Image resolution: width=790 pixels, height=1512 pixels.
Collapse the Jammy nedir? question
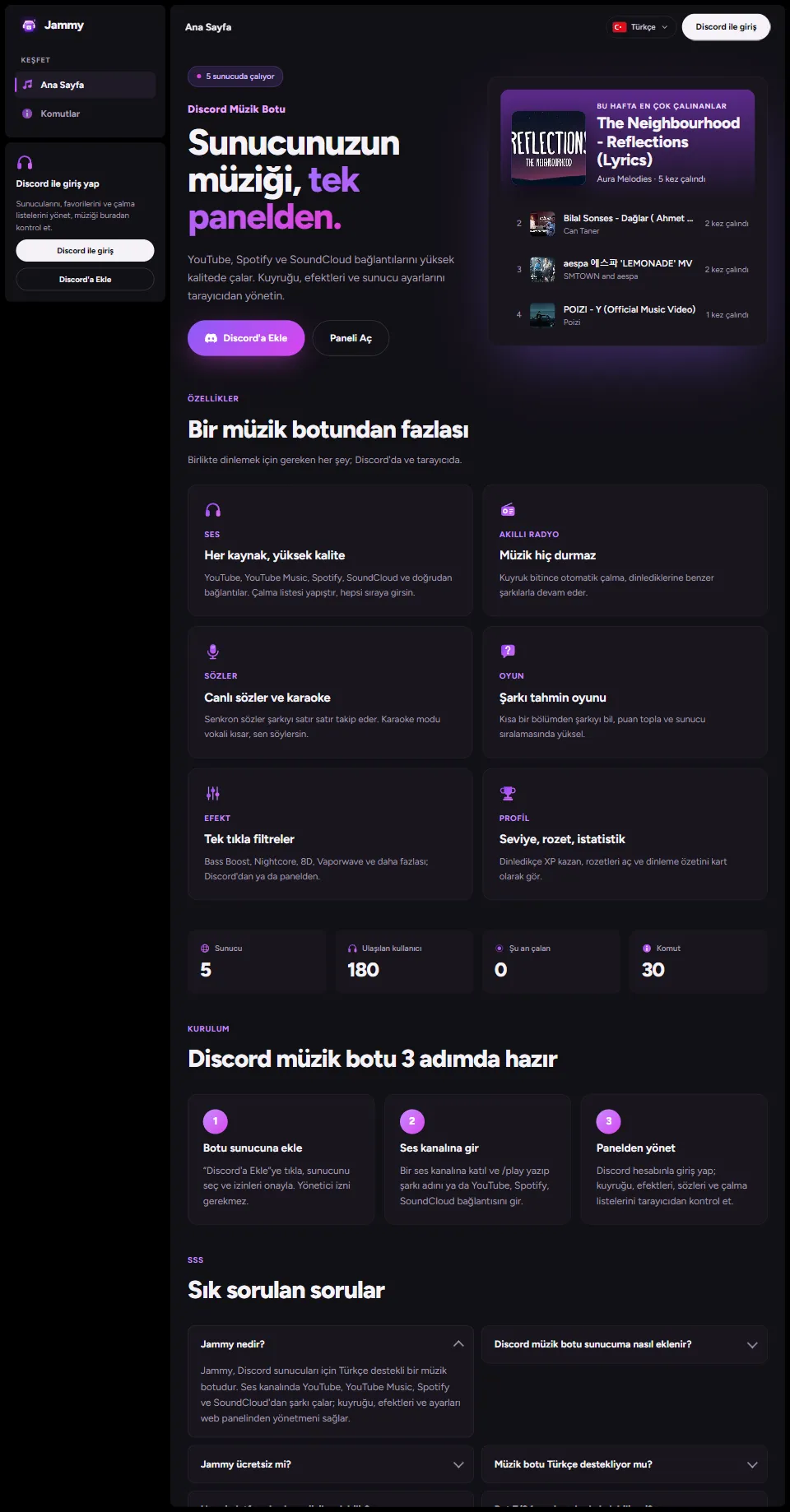pos(330,1344)
